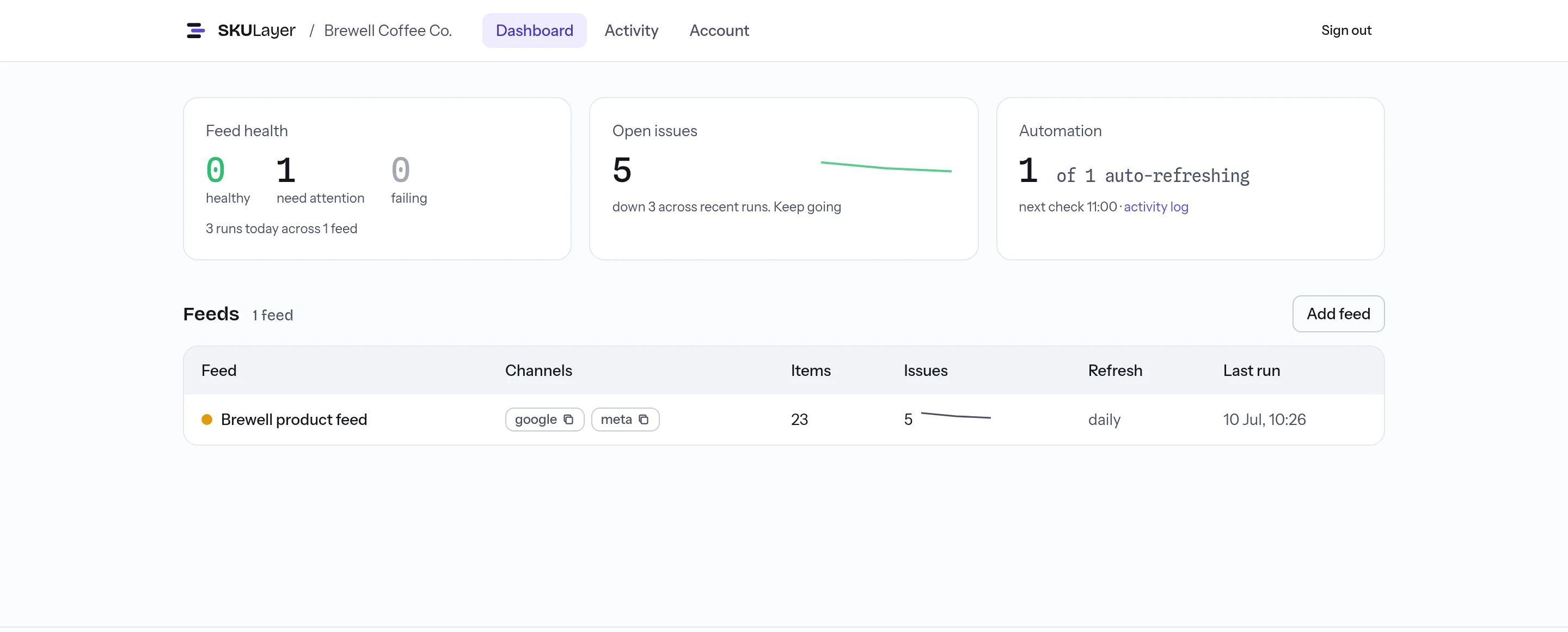1568x632 pixels.
Task: Click the Issues column header
Action: tap(925, 371)
